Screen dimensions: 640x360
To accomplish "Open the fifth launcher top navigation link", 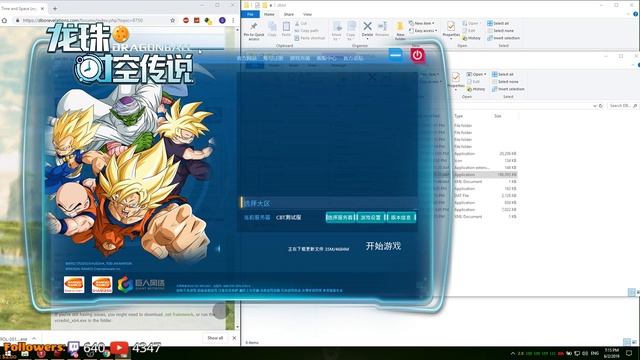I will [x=353, y=58].
